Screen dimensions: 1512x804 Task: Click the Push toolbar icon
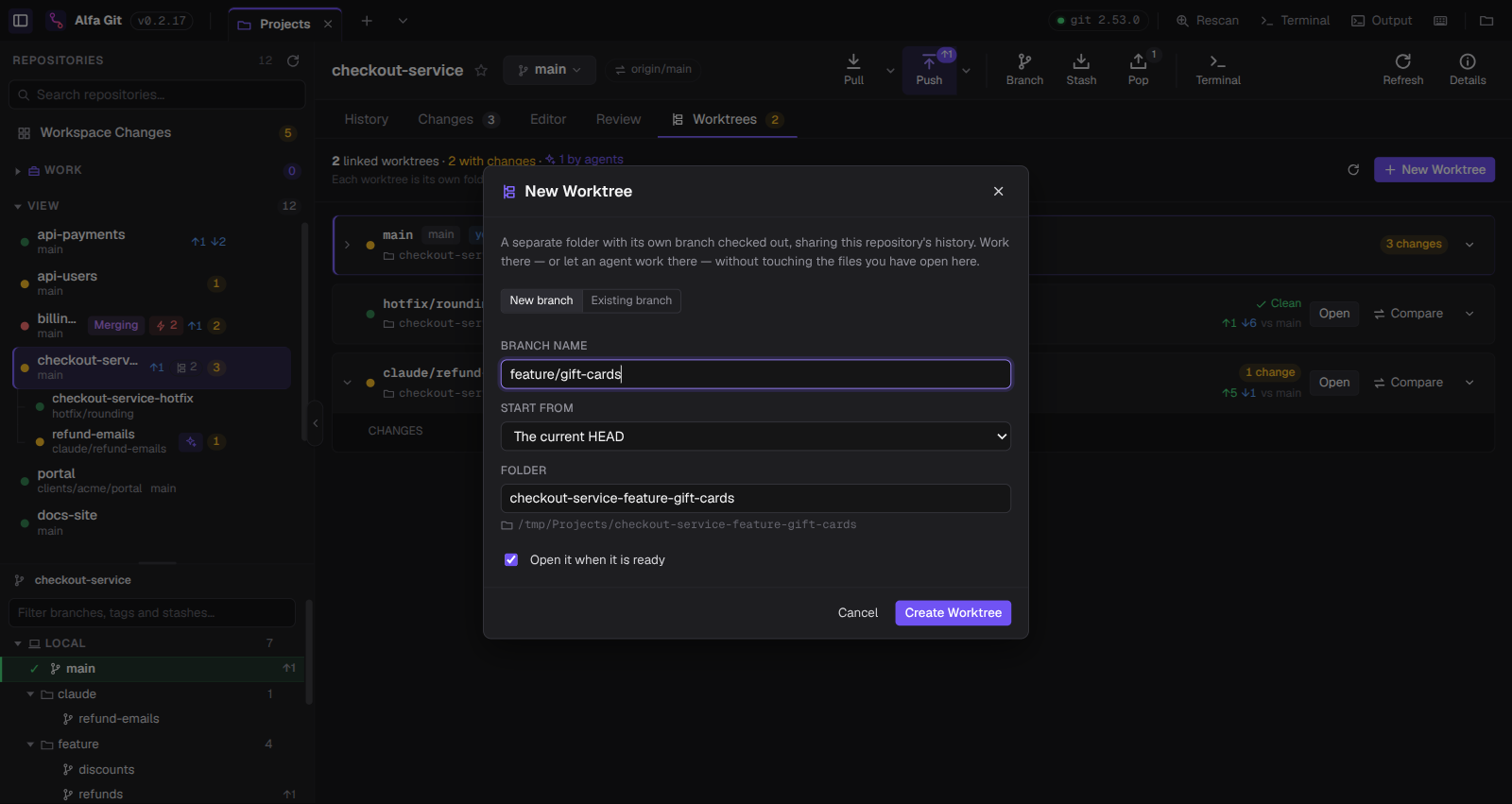[929, 70]
